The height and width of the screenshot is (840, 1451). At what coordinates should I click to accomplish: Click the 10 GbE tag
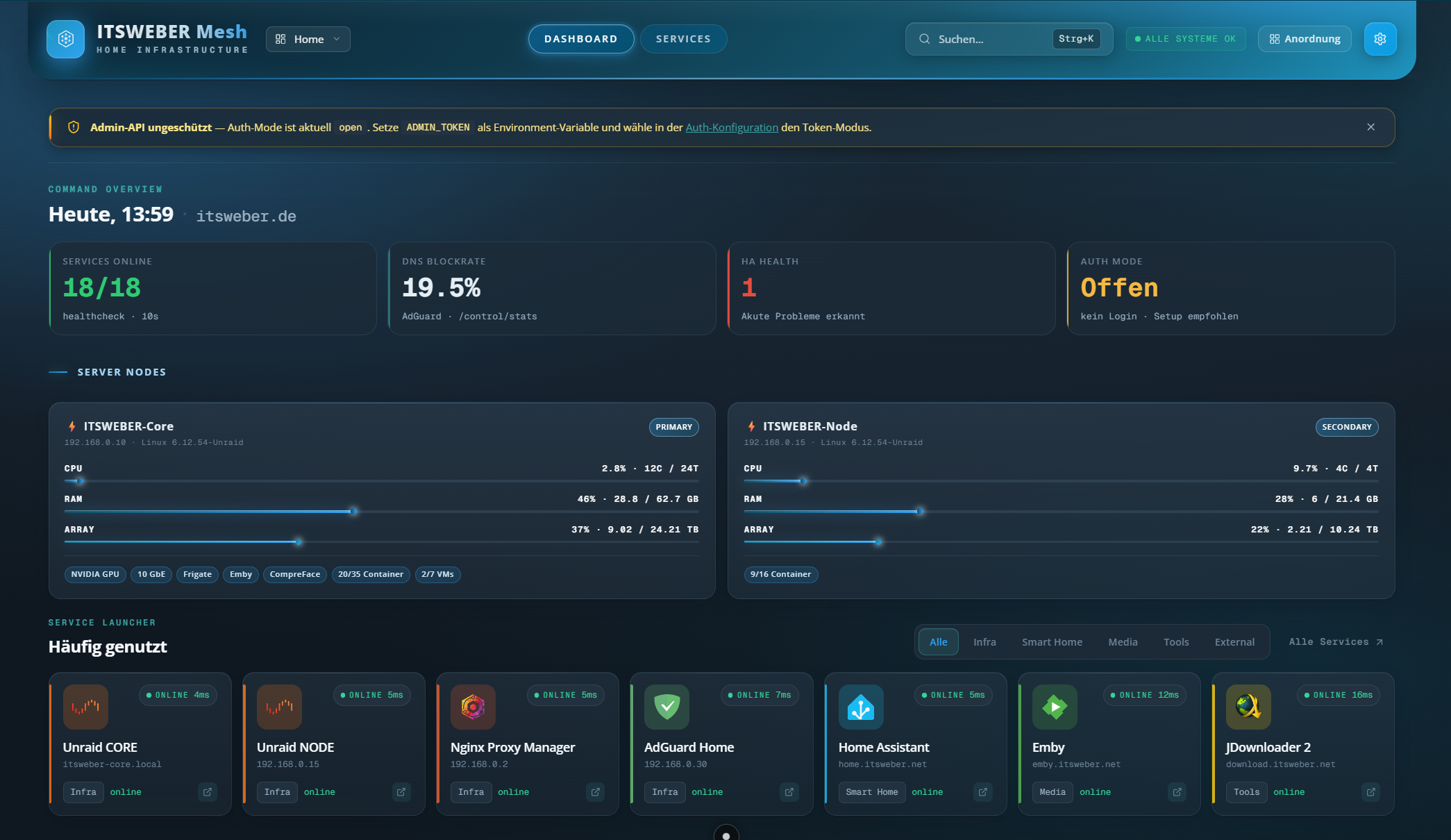[x=151, y=574]
